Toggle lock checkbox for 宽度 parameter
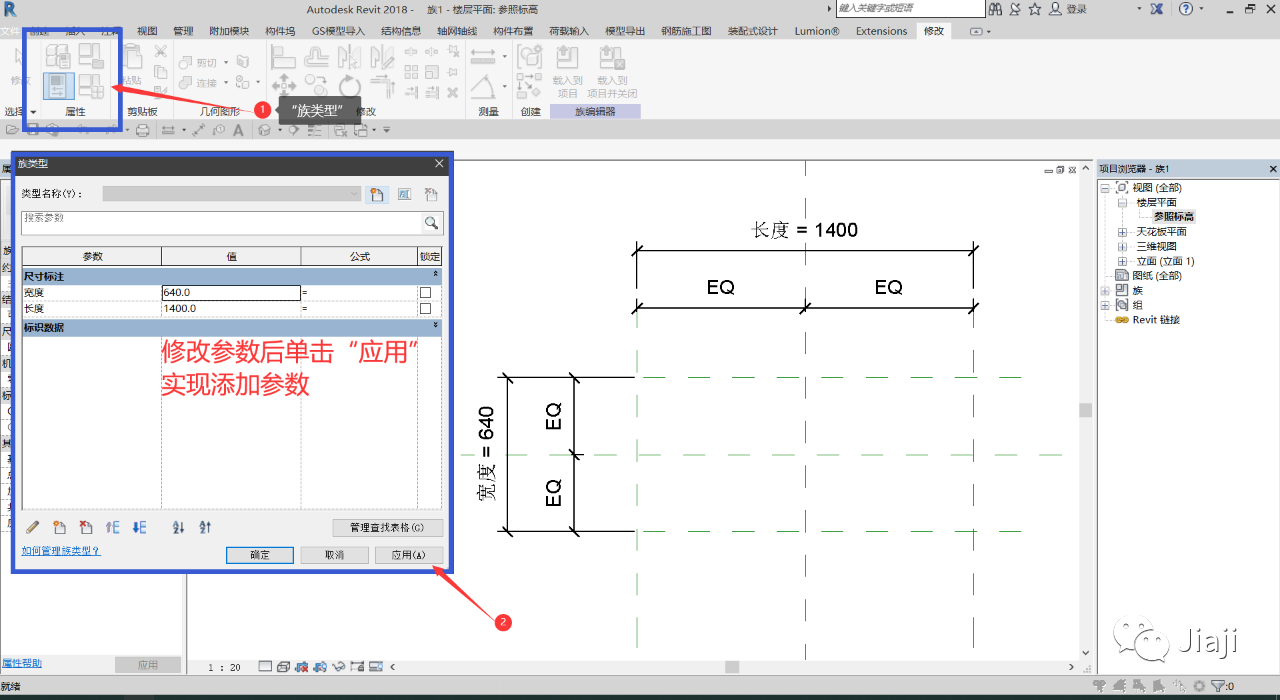This screenshot has height=700, width=1280. tap(425, 293)
